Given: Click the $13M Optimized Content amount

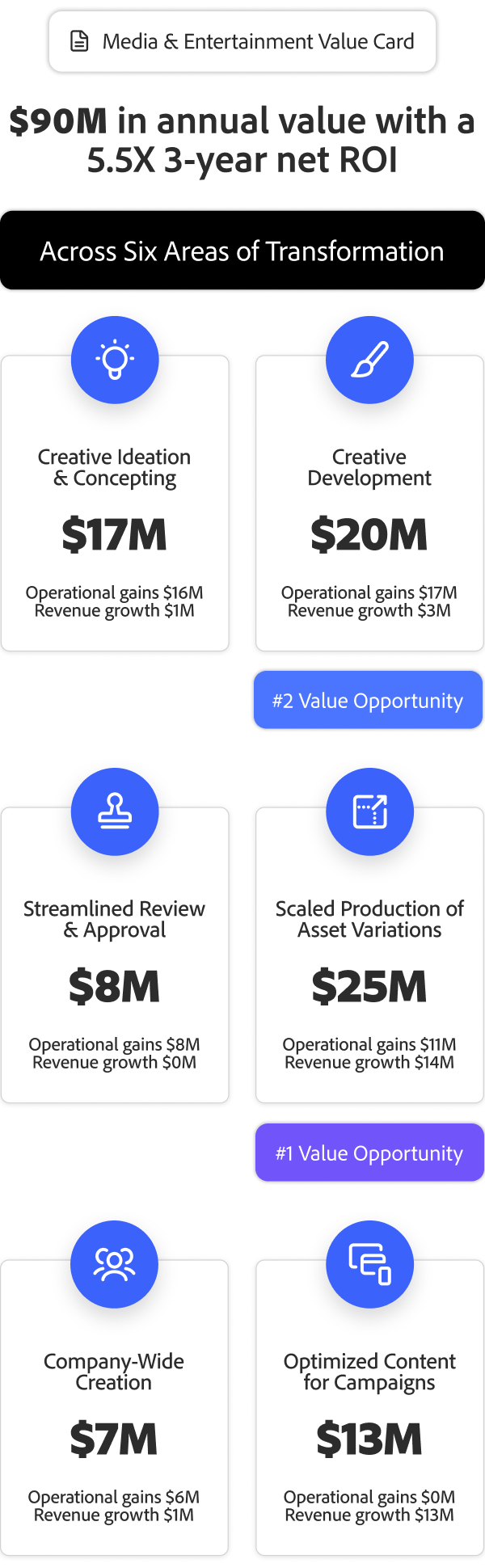Looking at the screenshot, I should point(369,1439).
